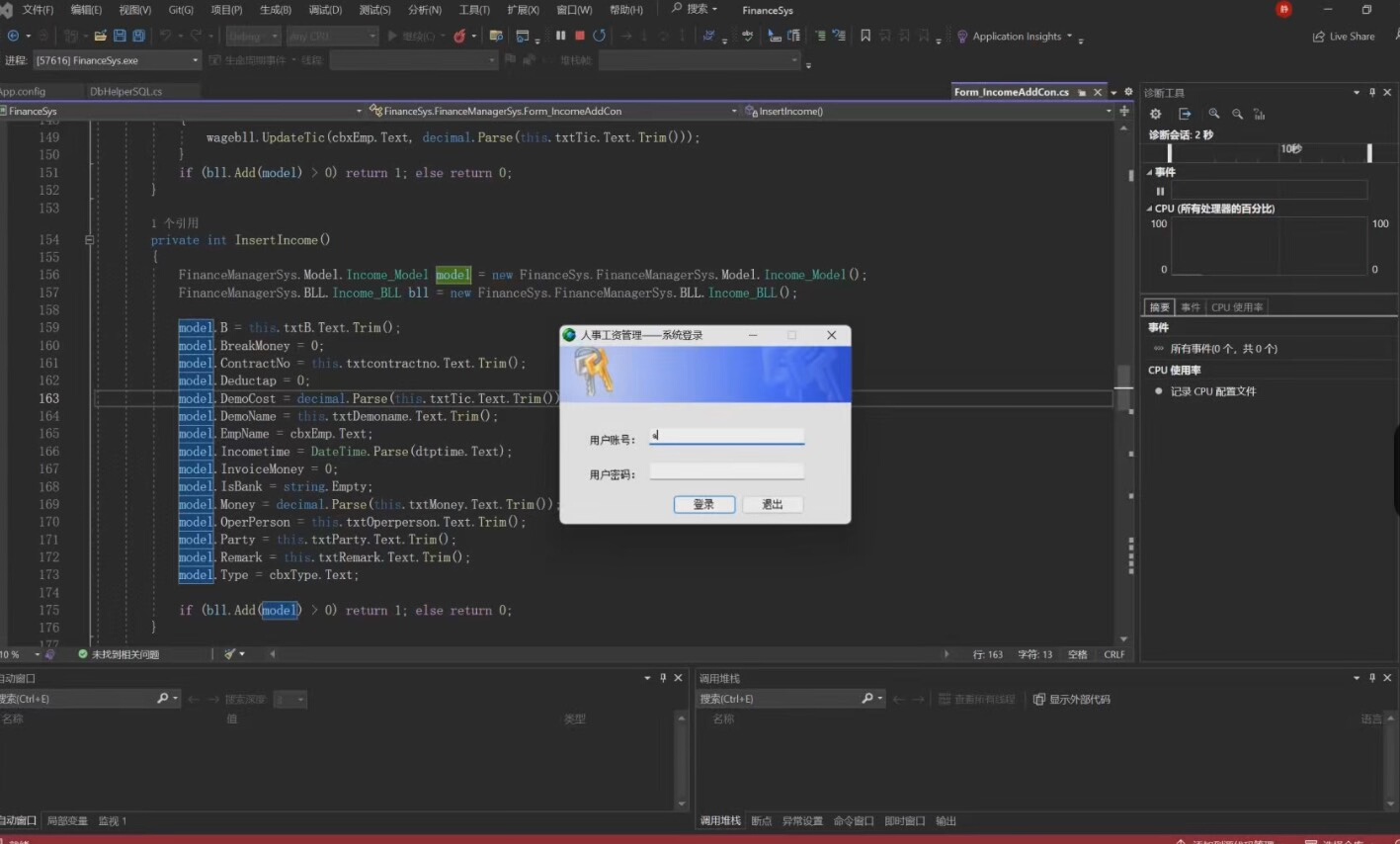
Task: Click the 登录 login button in dialog
Action: click(703, 504)
